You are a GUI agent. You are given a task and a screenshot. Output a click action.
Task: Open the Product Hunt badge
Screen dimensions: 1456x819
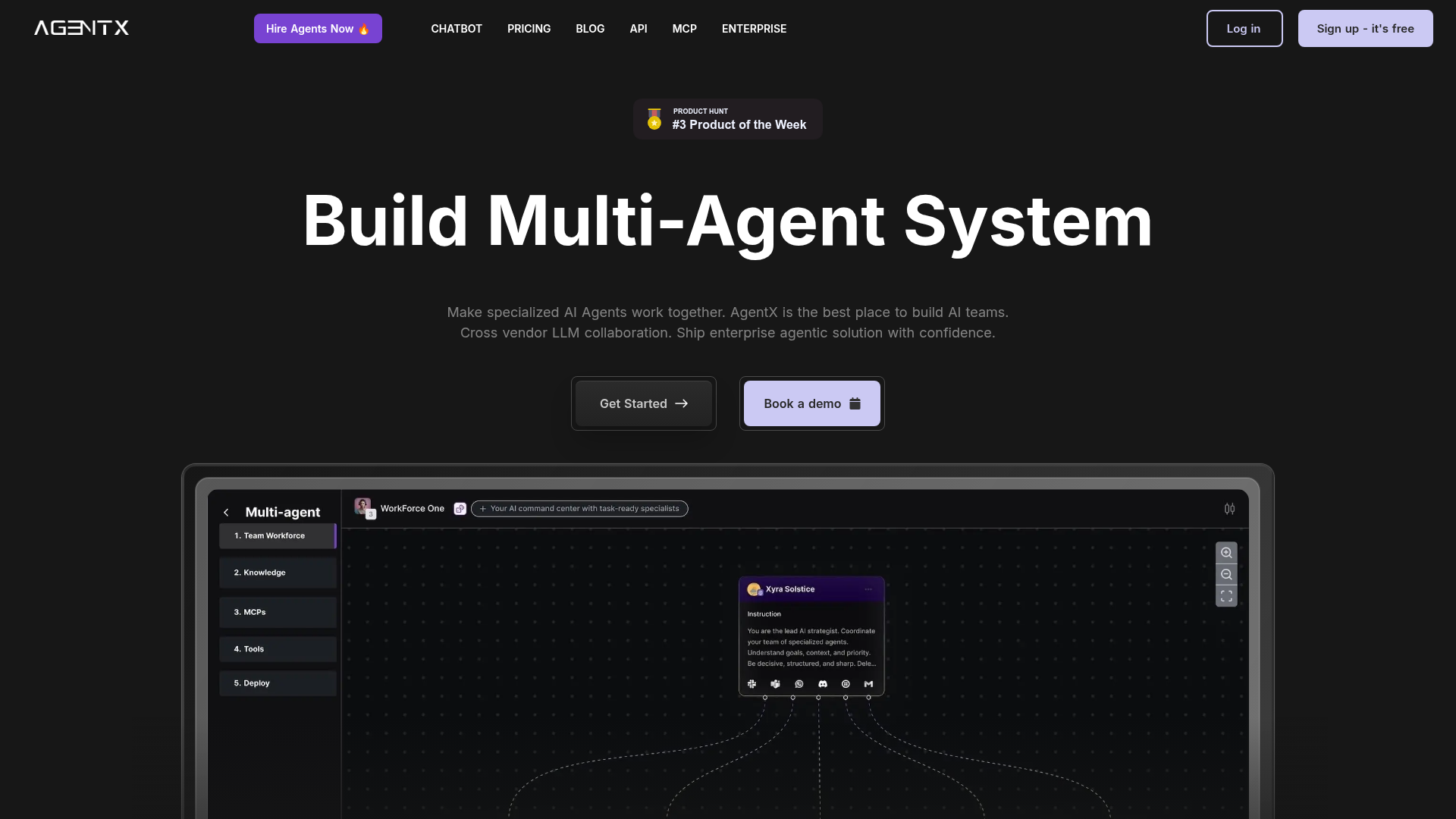point(727,119)
